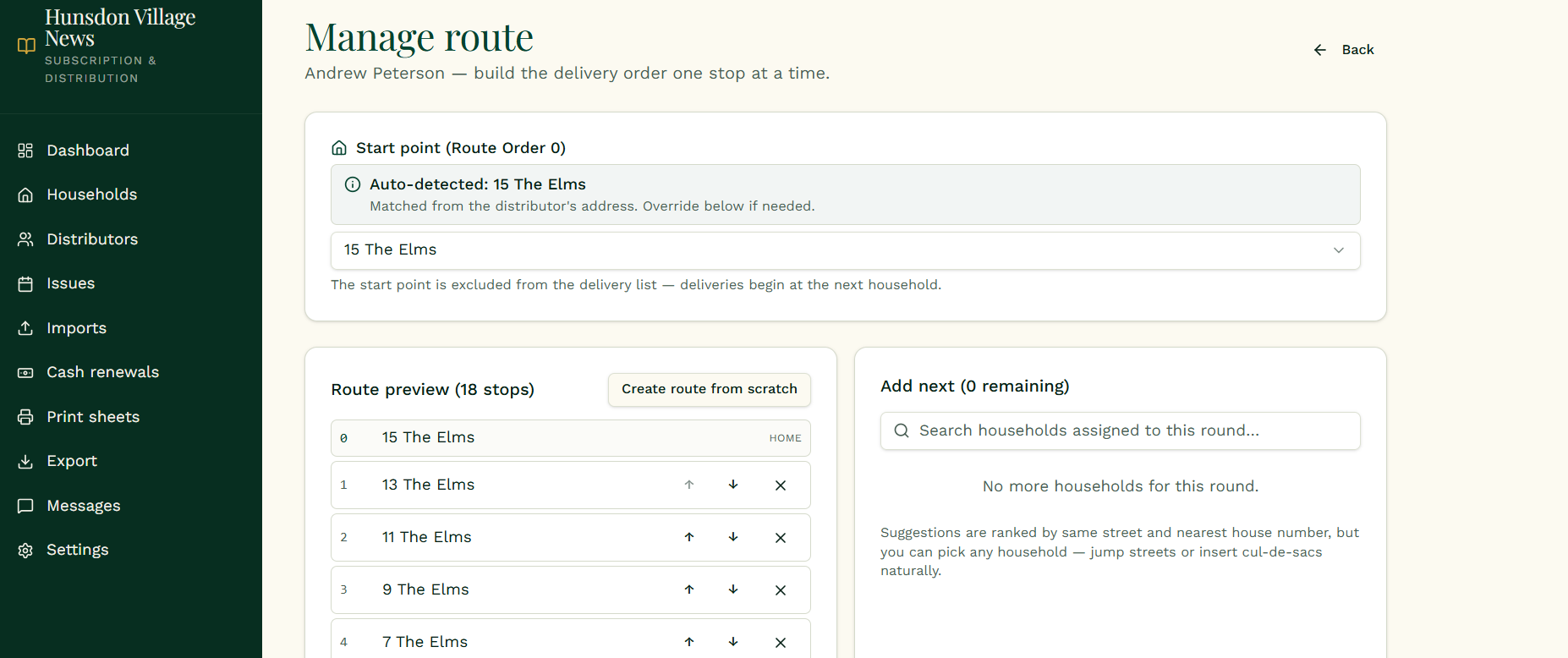
Task: Click the start point dropdown chevron
Action: [x=1339, y=250]
